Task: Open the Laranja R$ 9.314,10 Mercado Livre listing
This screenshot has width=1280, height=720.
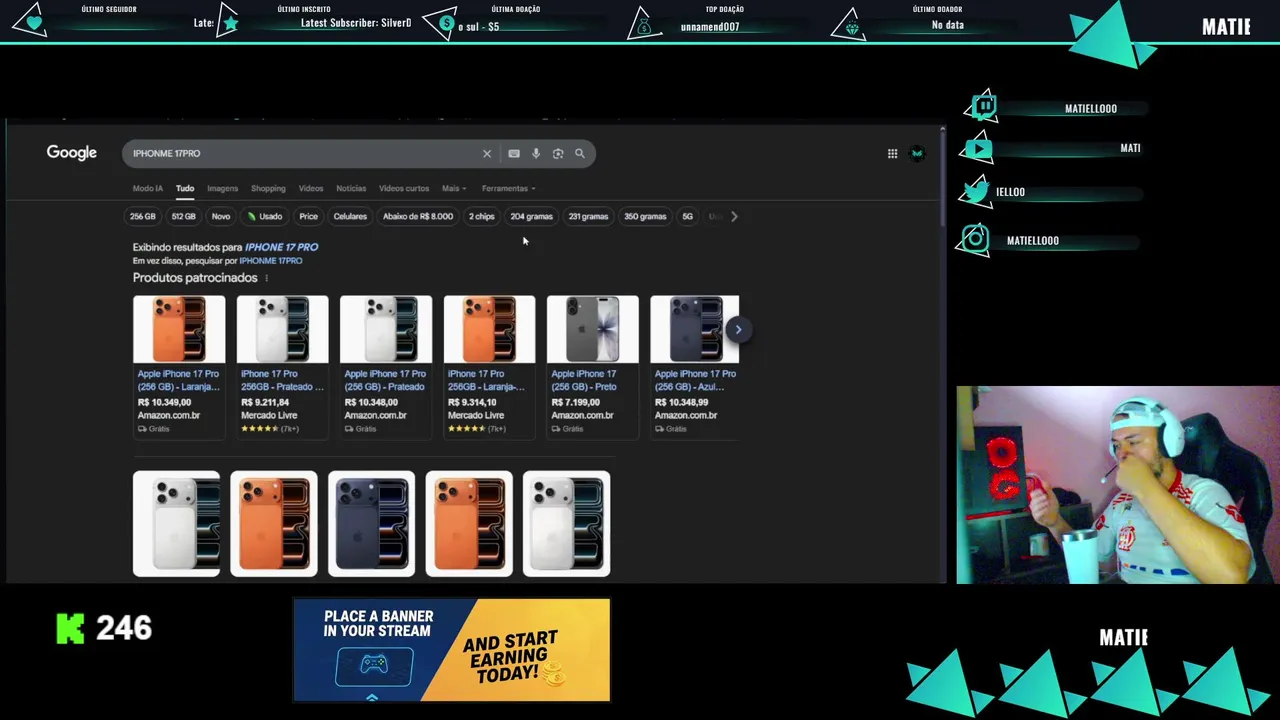Action: pos(489,366)
